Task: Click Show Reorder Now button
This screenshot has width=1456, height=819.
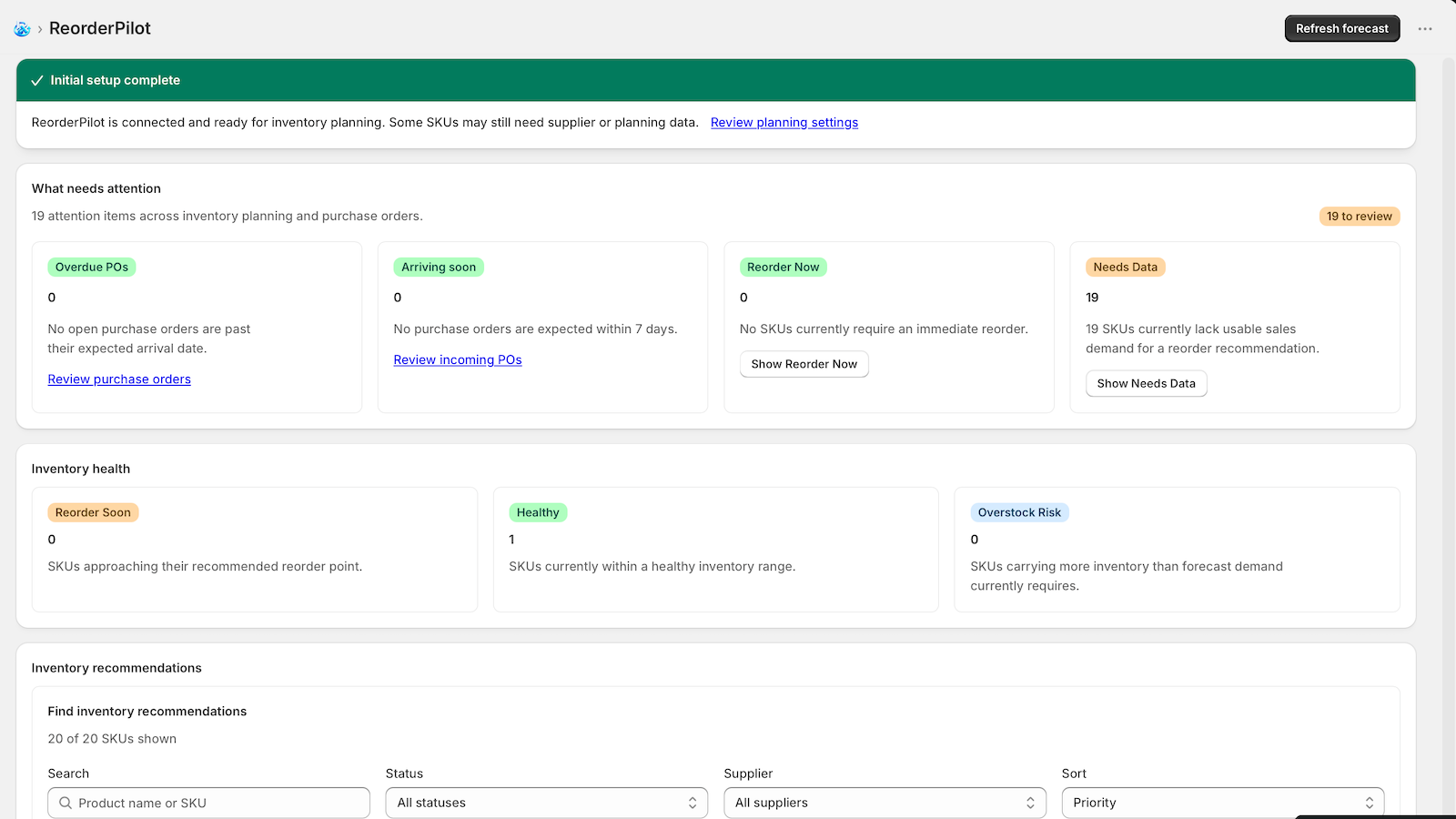Action: tap(804, 364)
